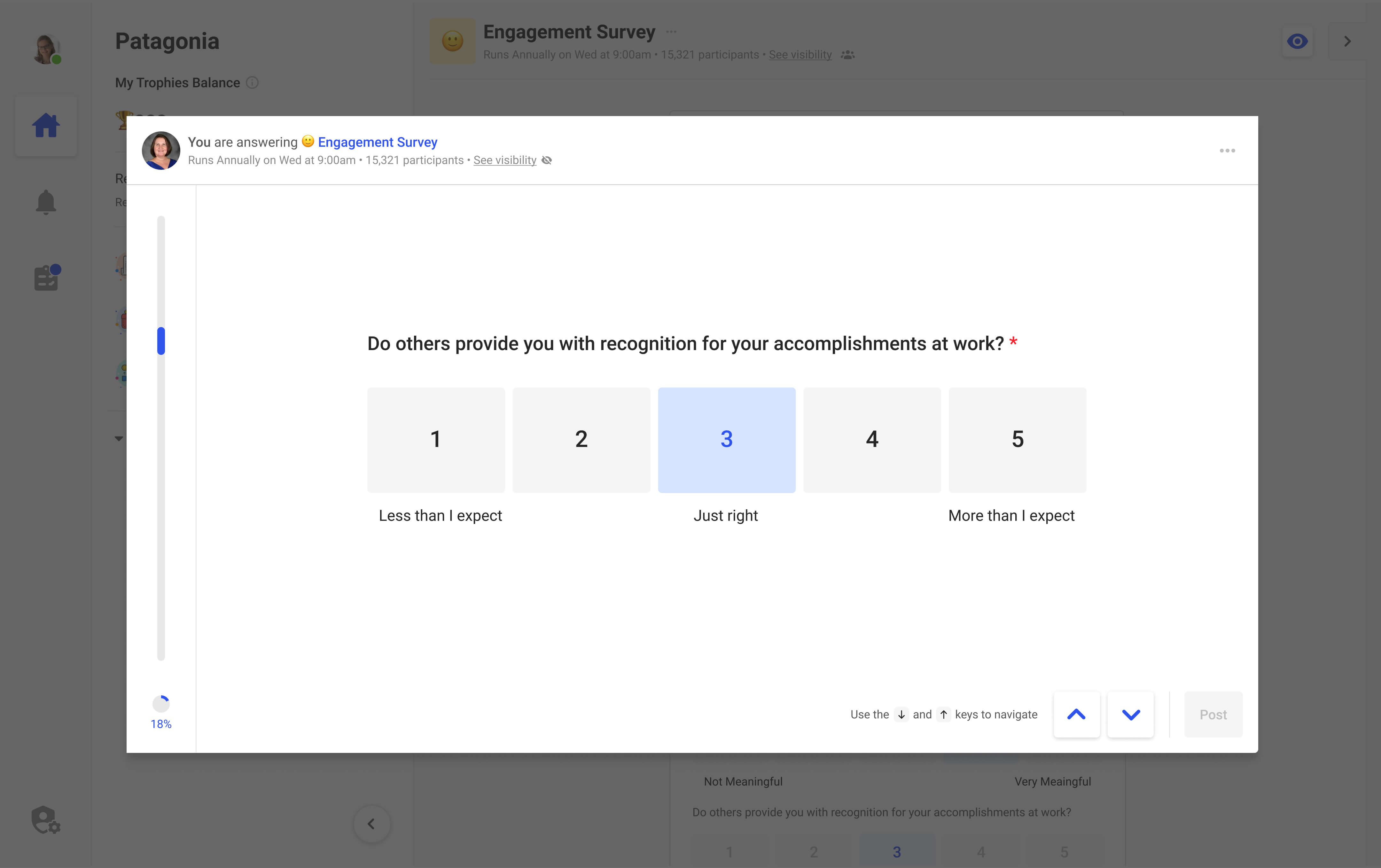Open notifications bell in left sidebar

tap(46, 202)
